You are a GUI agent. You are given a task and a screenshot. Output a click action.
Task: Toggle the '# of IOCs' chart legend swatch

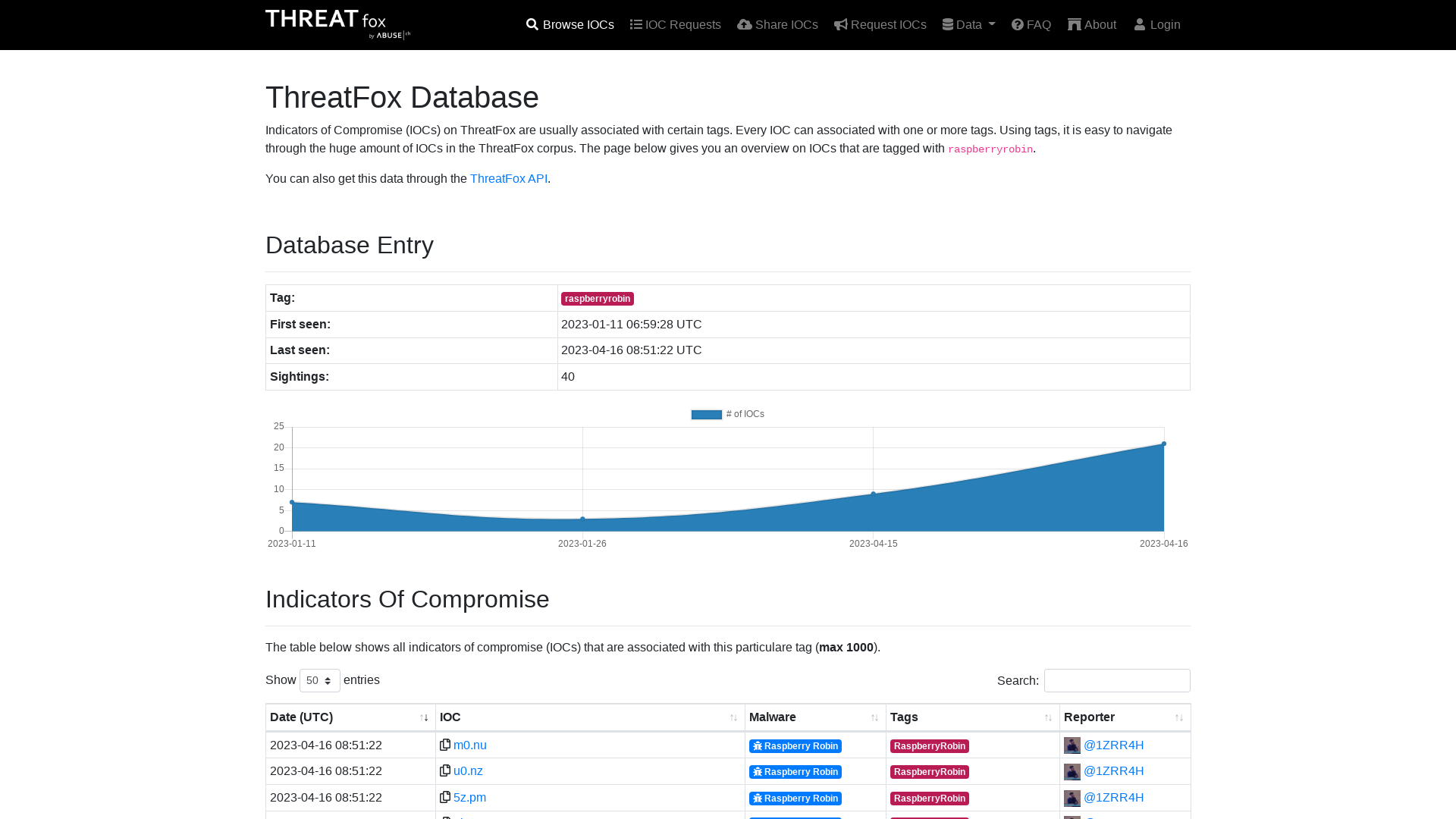[707, 415]
